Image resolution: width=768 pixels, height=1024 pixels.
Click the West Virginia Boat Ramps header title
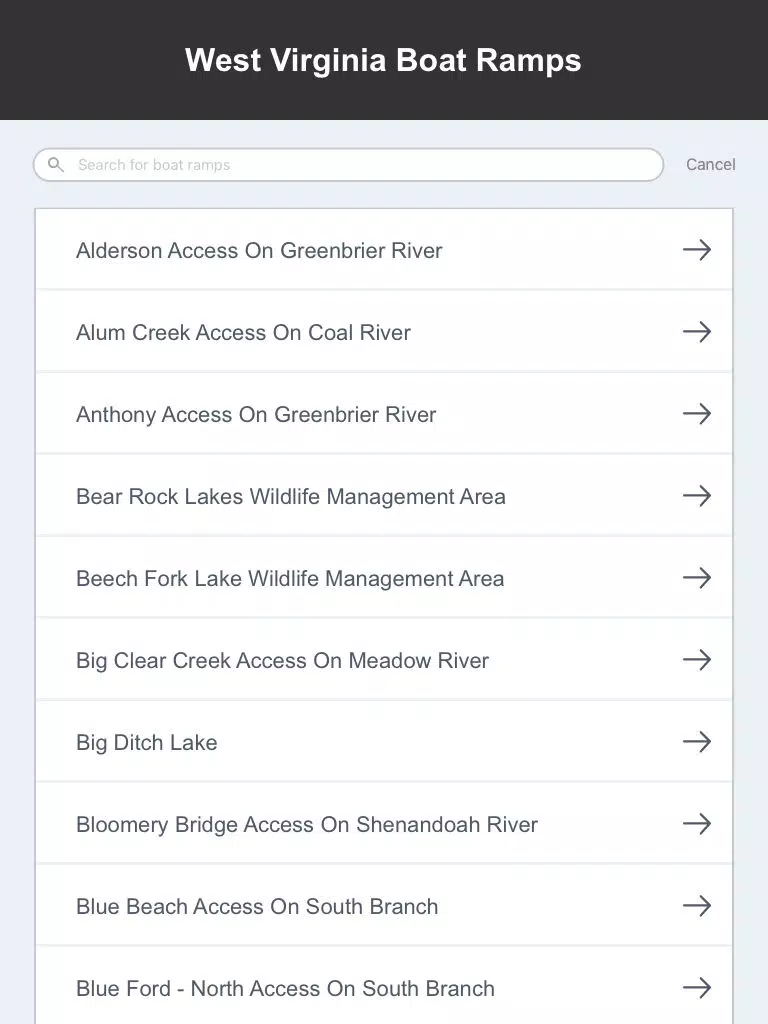[383, 60]
